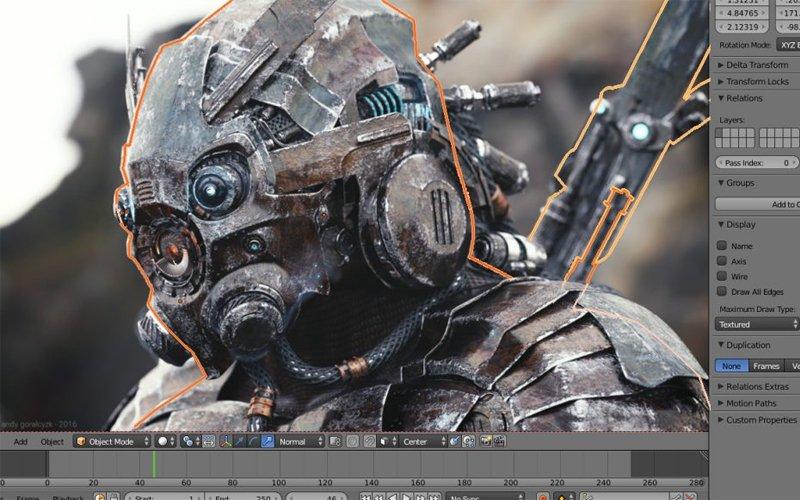Open the Object Mode dropdown
The height and width of the screenshot is (500, 800).
pos(112,441)
